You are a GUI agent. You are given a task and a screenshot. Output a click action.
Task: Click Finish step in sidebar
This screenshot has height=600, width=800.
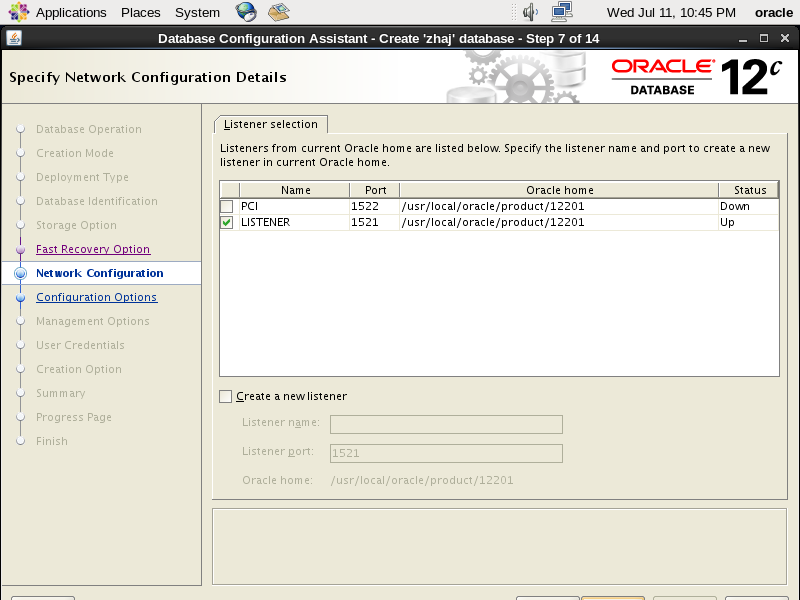coord(52,441)
